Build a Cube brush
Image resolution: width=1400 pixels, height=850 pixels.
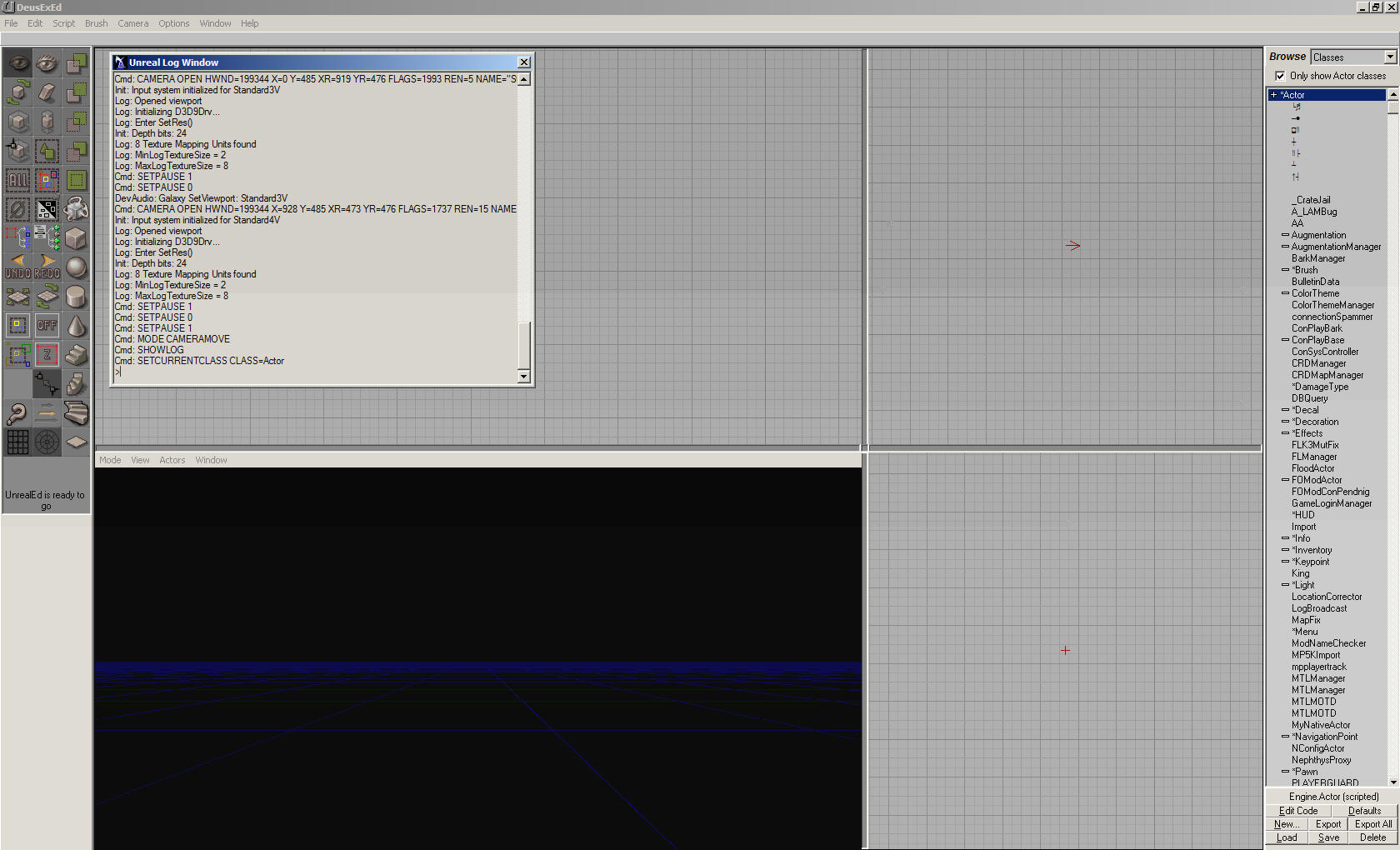click(77, 238)
